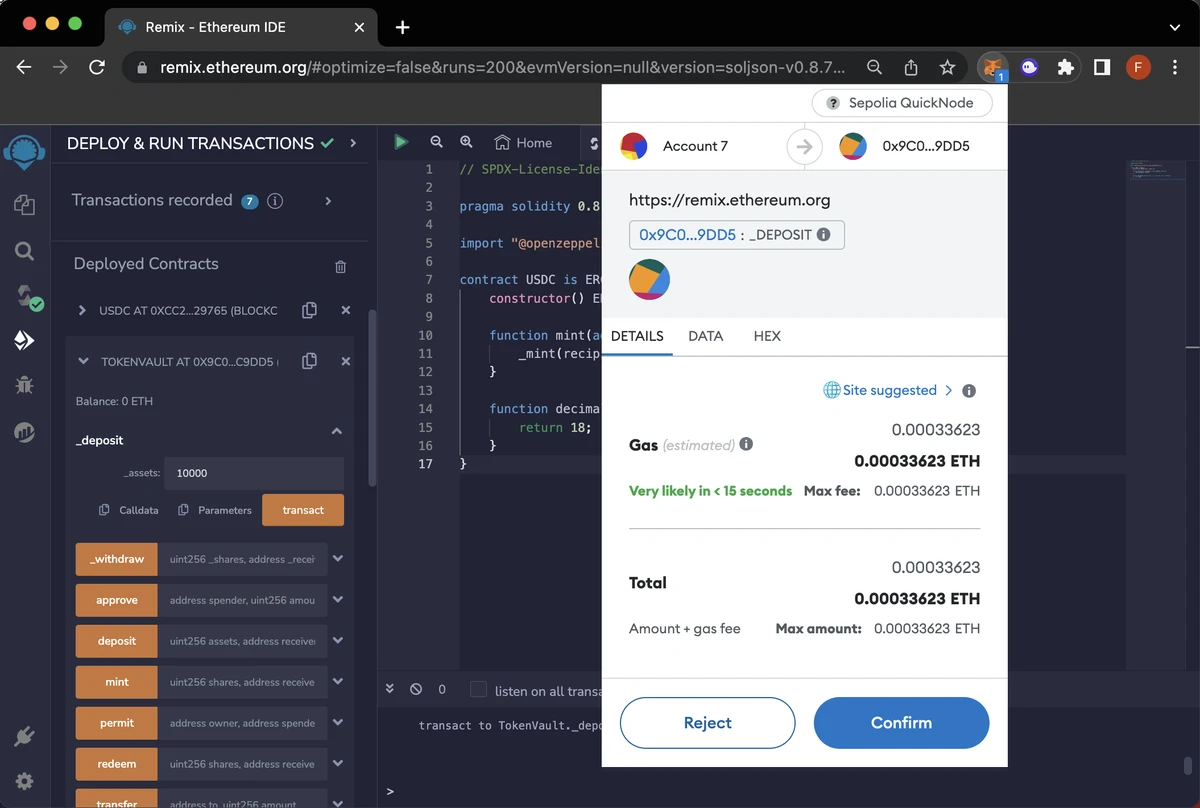Open the Solidity compiler sidebar icon
This screenshot has height=808, width=1200.
24,296
